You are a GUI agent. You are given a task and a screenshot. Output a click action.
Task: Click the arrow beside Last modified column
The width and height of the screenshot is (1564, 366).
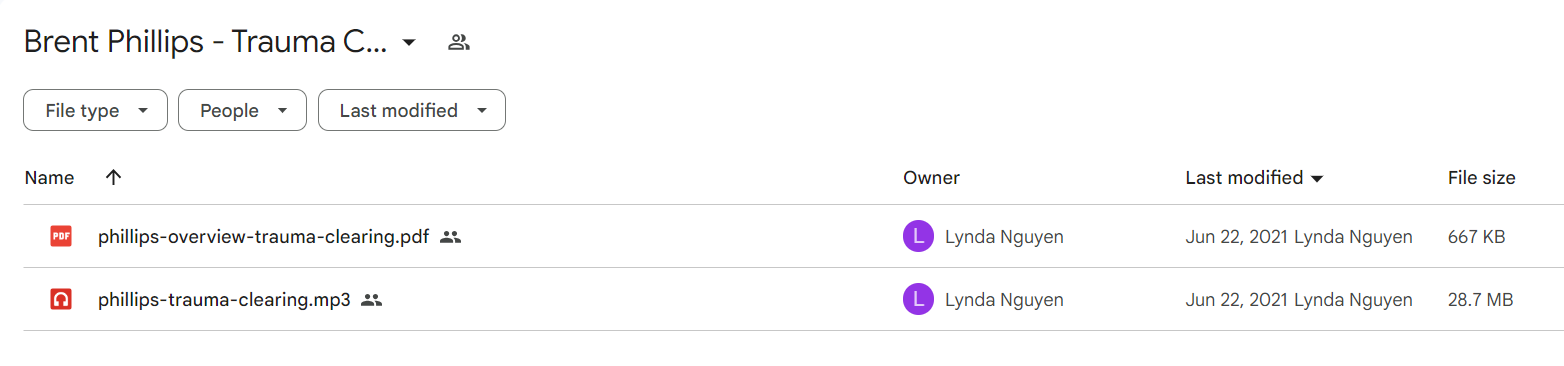tap(1317, 179)
